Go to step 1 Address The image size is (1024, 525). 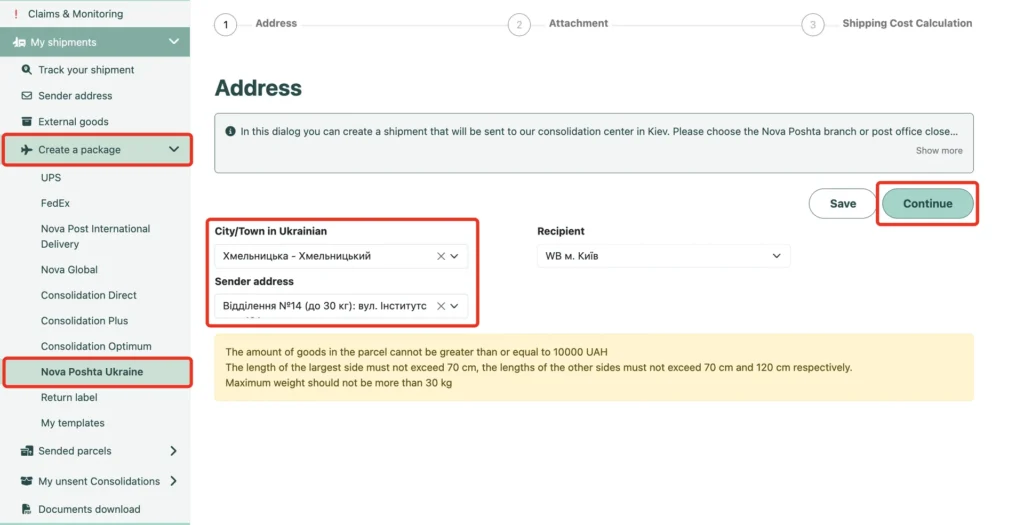[225, 25]
